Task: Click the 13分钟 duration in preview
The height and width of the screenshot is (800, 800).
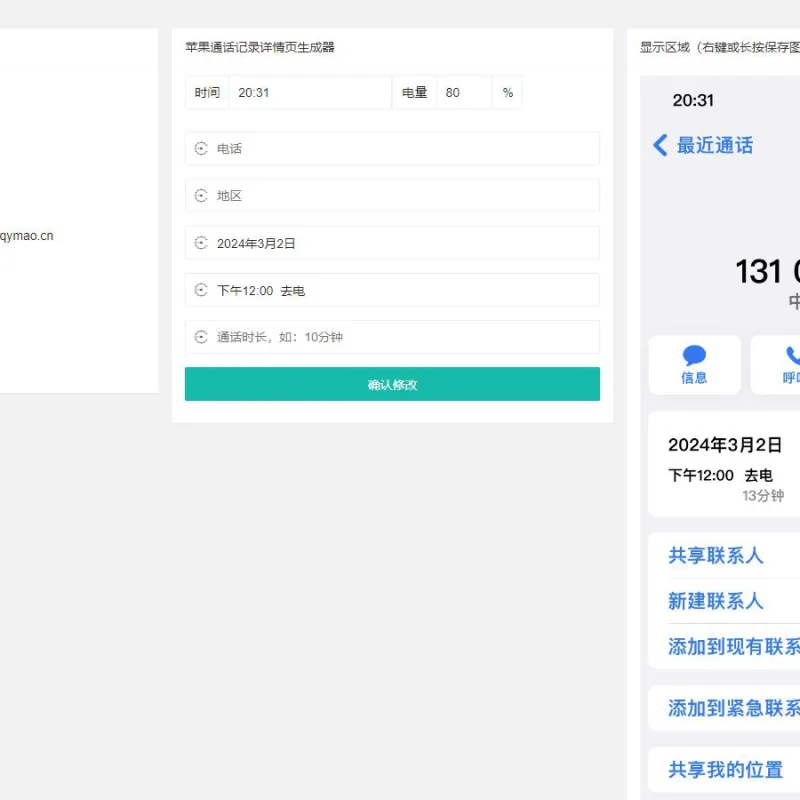Action: pyautogui.click(x=763, y=495)
